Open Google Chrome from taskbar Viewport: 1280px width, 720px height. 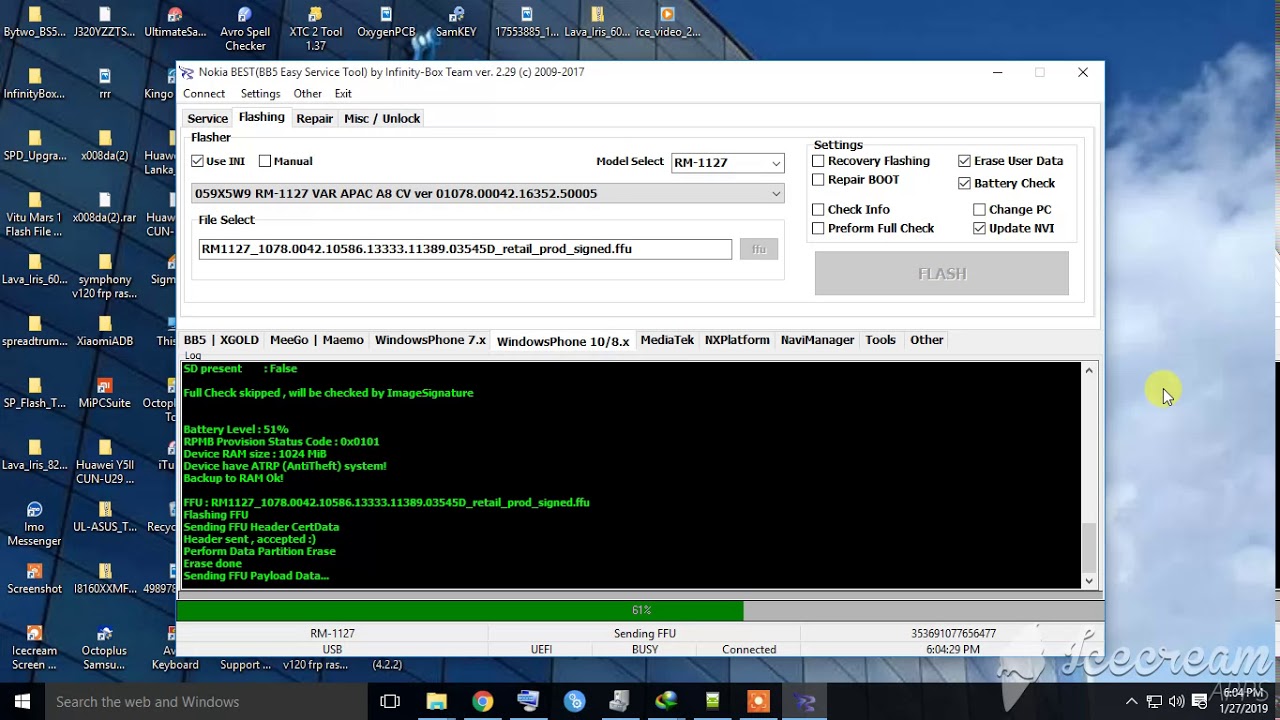tap(482, 701)
